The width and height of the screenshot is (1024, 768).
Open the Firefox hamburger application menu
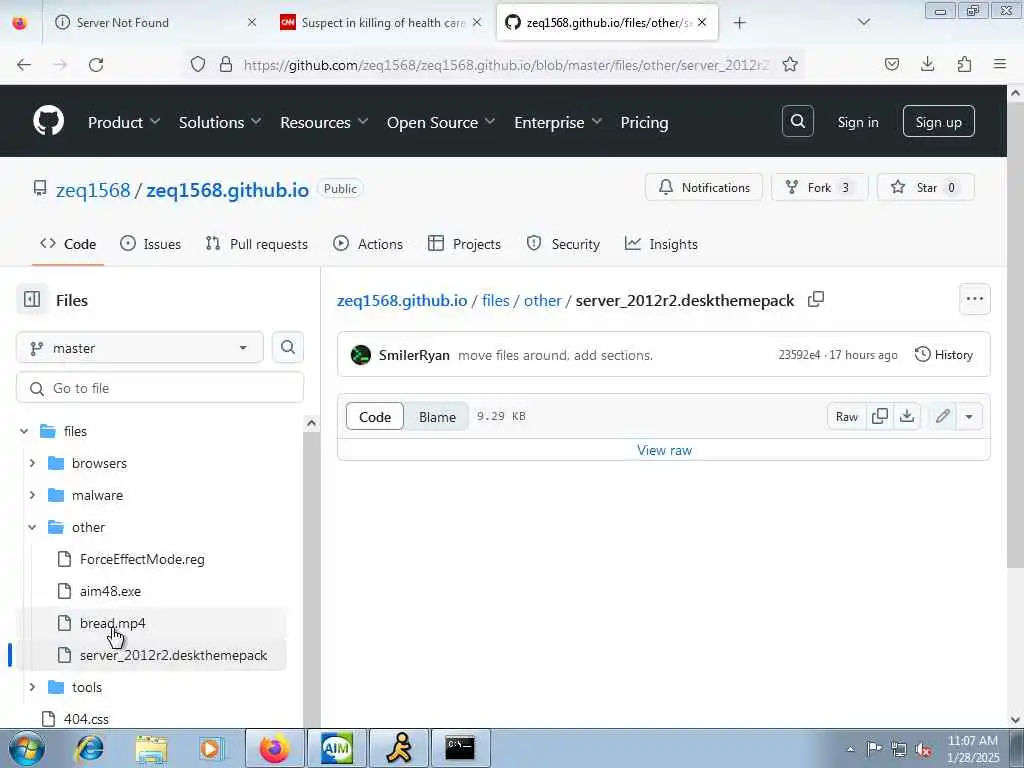pyautogui.click(x=1000, y=64)
